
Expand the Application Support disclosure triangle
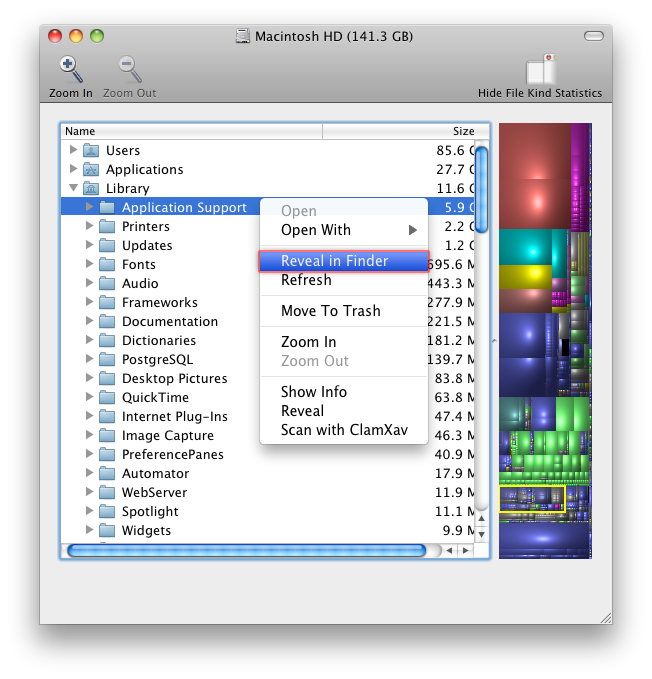(x=89, y=207)
